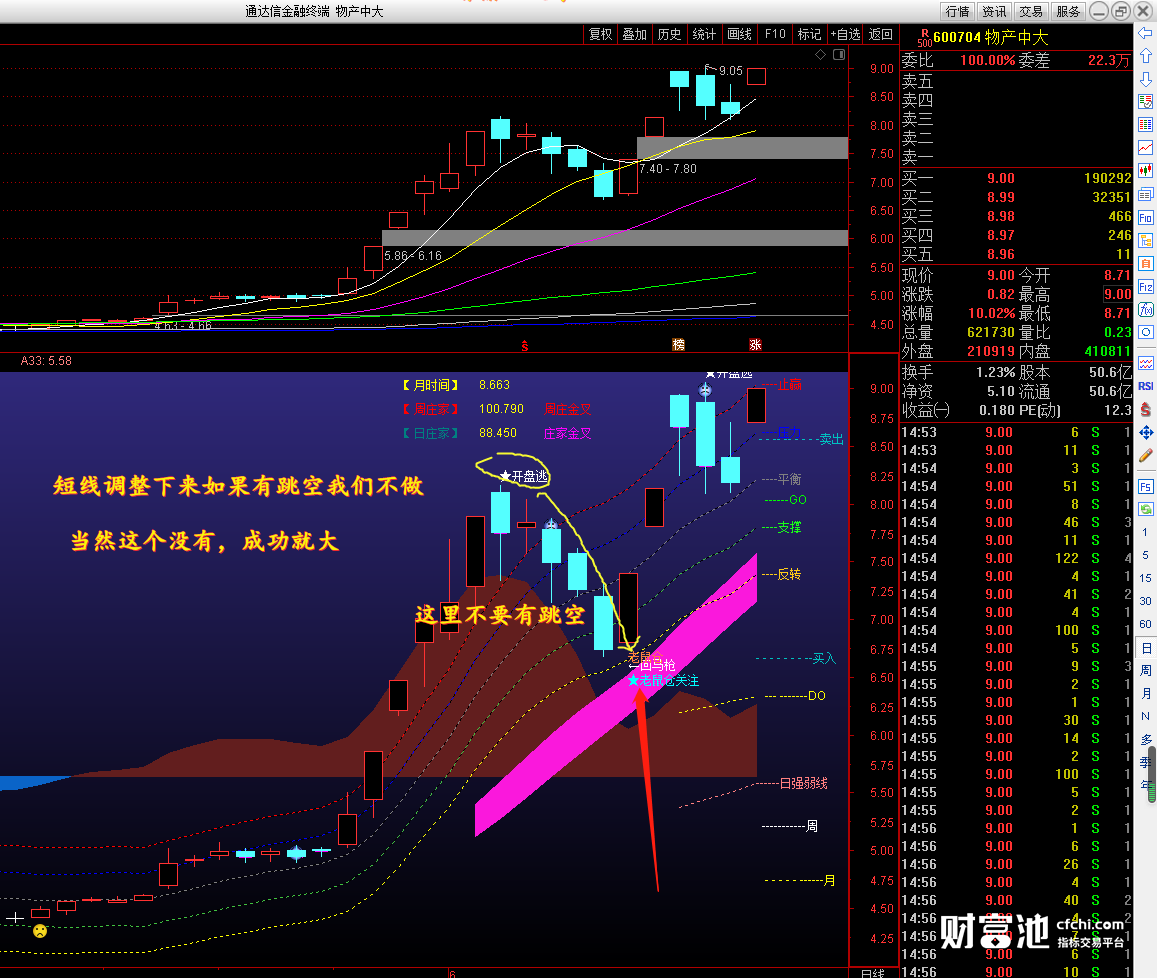
Task: Click the up arrow icon in right sidebar
Action: click(1145, 56)
